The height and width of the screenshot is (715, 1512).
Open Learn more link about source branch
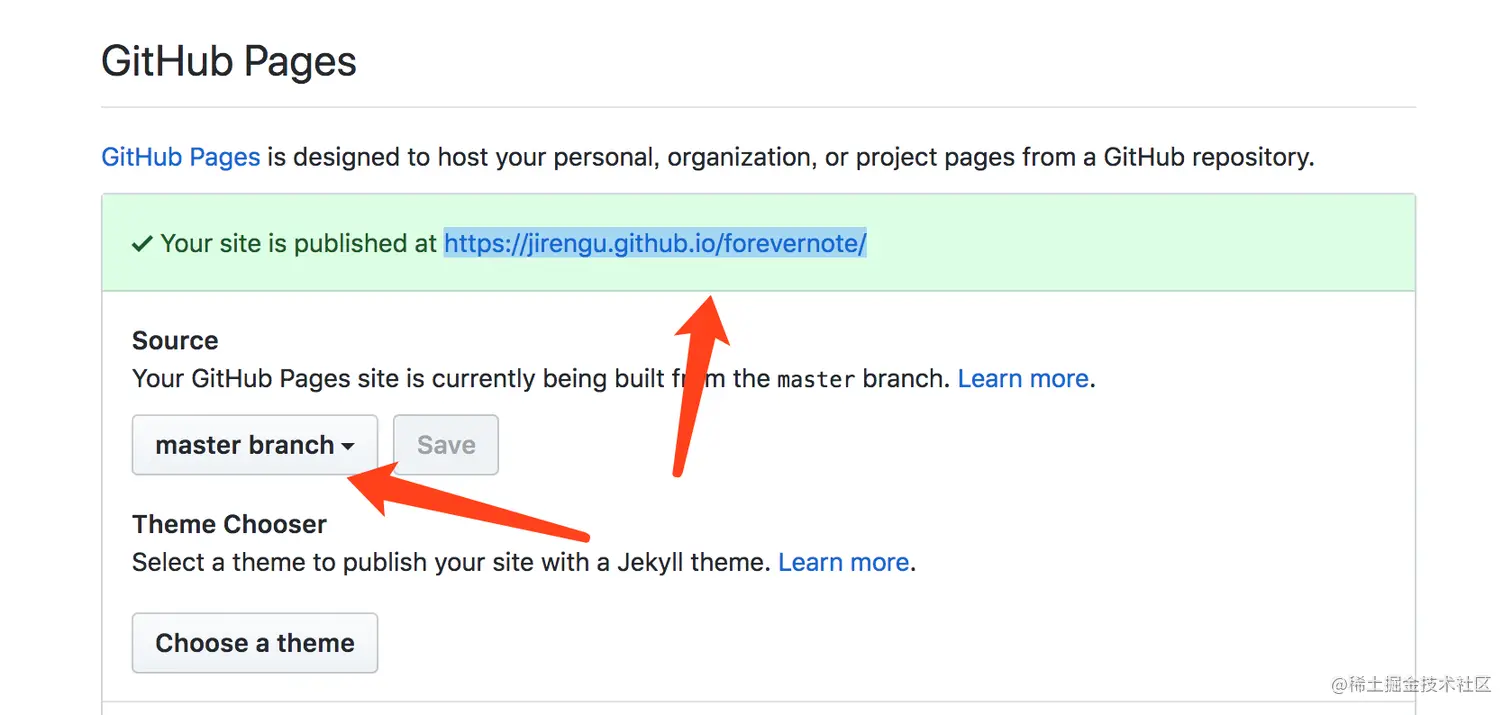point(1023,379)
